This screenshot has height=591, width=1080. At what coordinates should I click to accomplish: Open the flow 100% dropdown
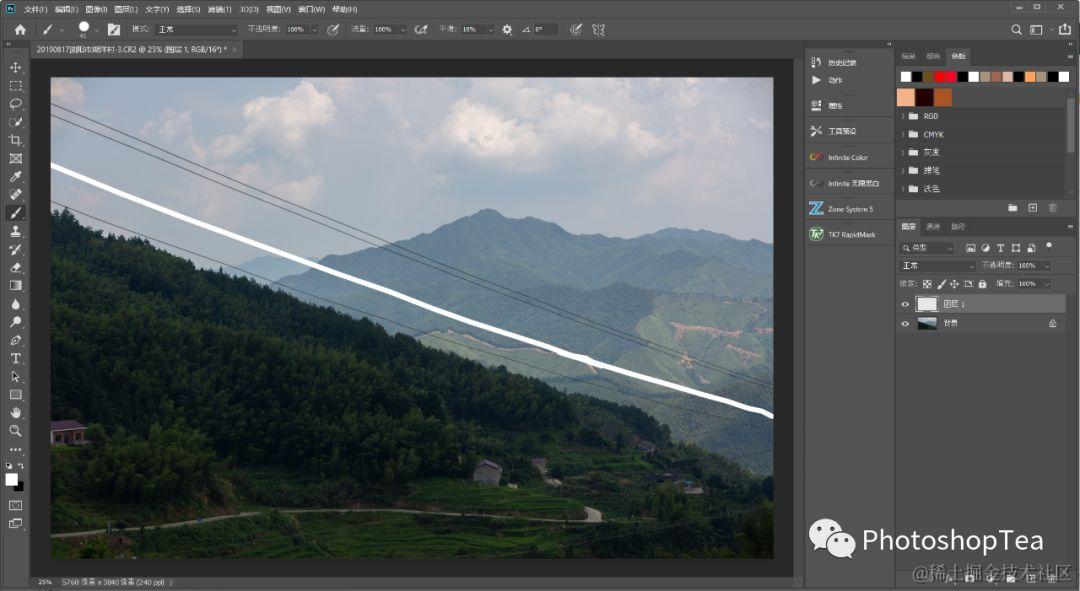[402, 30]
